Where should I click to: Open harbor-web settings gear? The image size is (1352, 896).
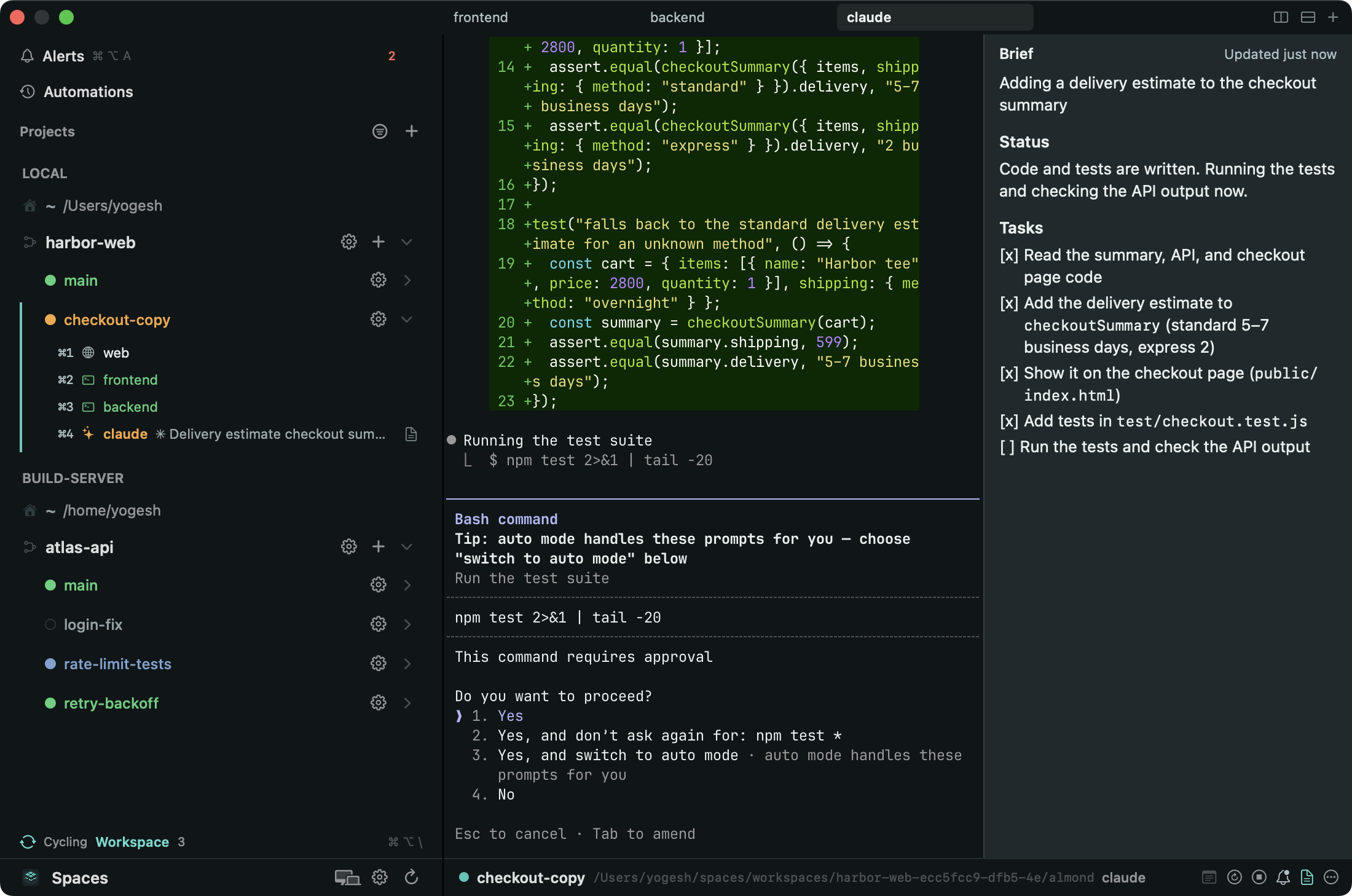[349, 242]
